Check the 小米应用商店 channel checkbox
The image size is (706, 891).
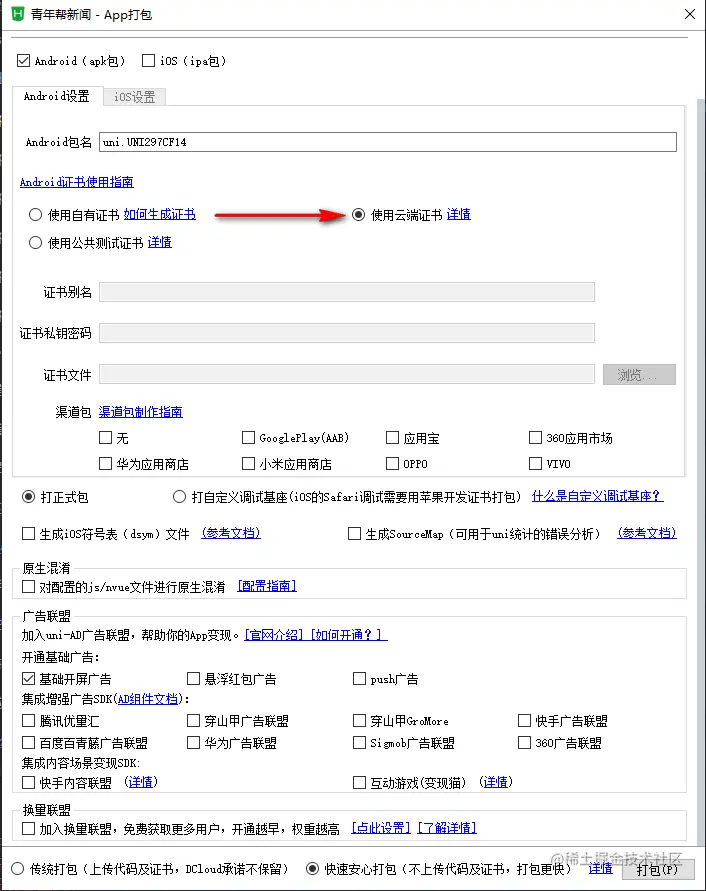[x=248, y=464]
